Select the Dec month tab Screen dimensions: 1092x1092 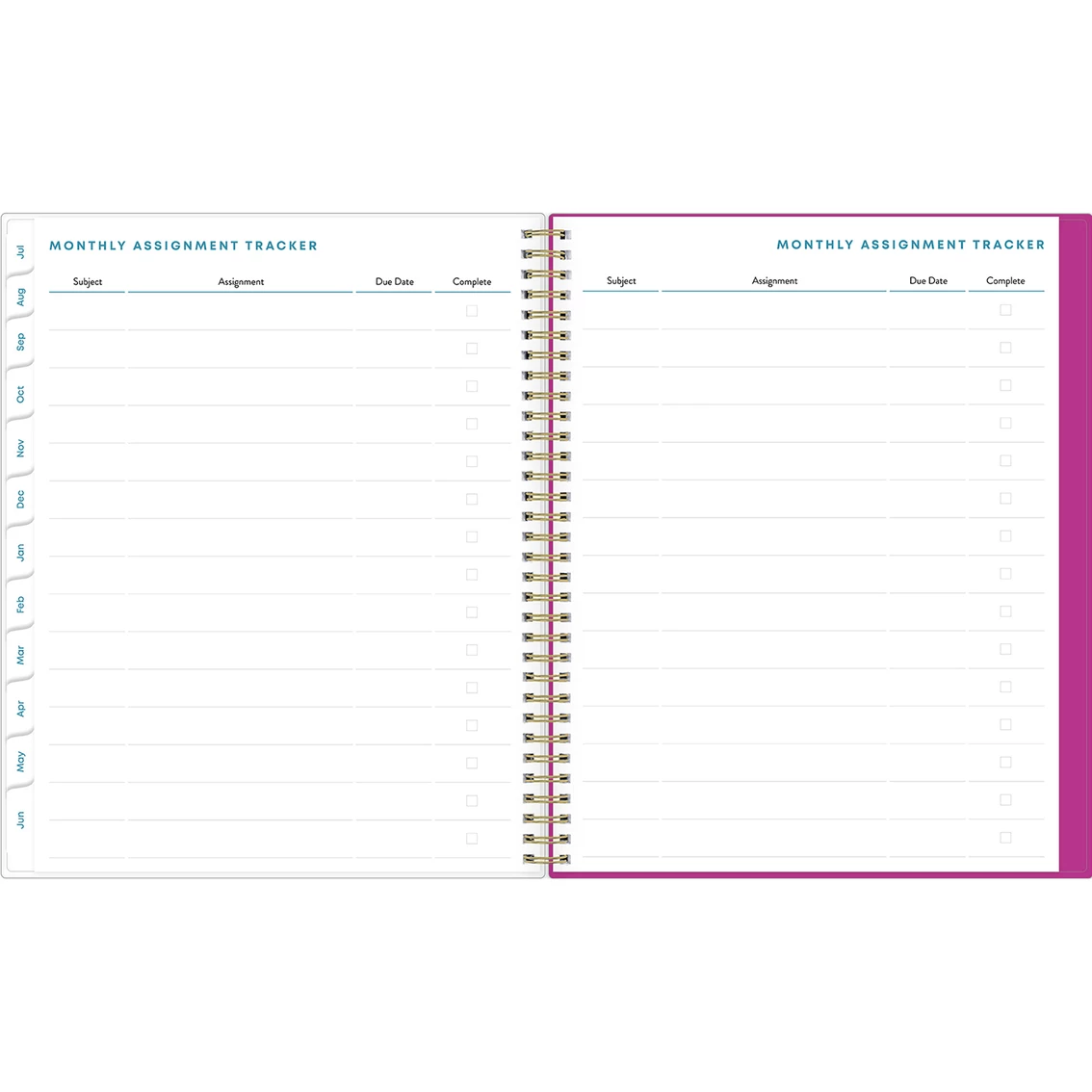coord(20,499)
